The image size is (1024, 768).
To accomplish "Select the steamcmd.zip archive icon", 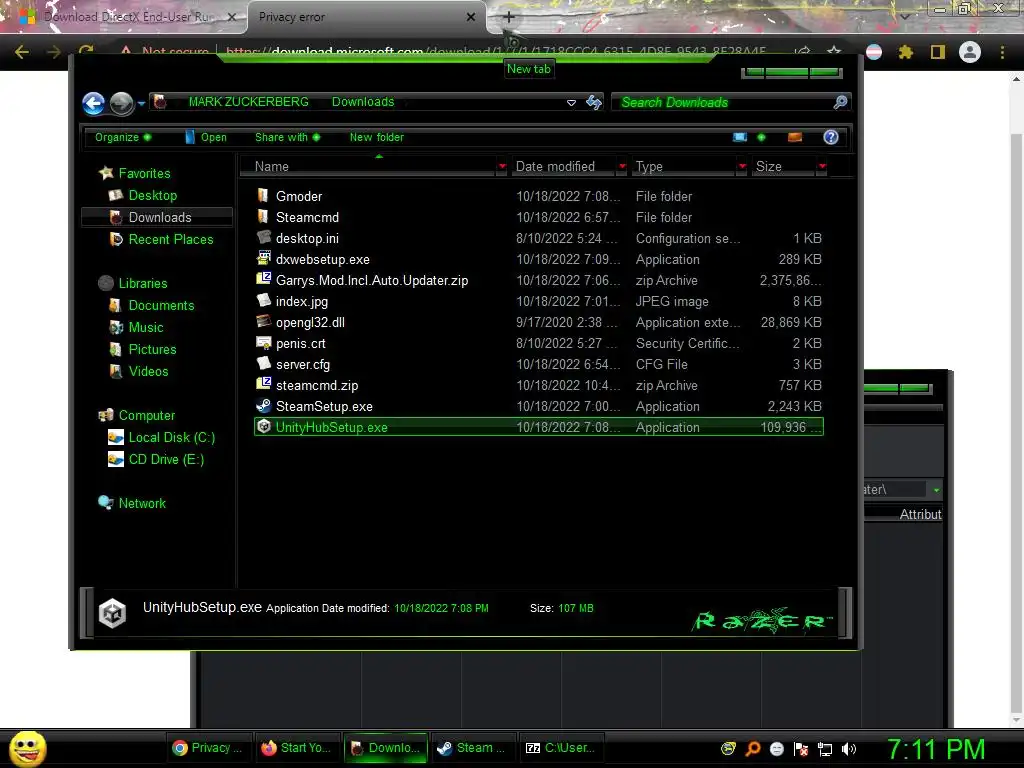I will pyautogui.click(x=264, y=384).
